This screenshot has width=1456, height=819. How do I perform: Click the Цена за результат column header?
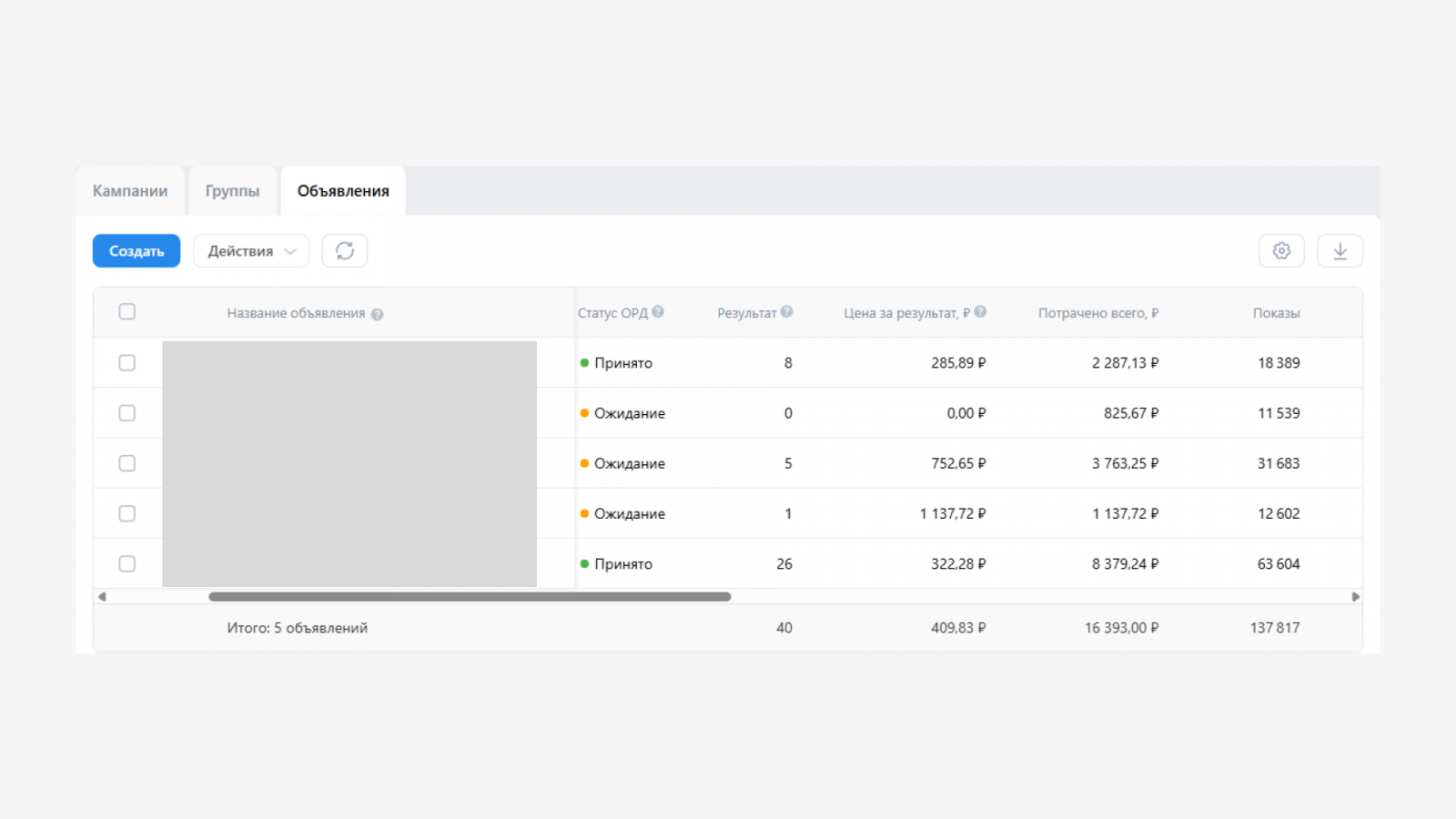tap(906, 313)
